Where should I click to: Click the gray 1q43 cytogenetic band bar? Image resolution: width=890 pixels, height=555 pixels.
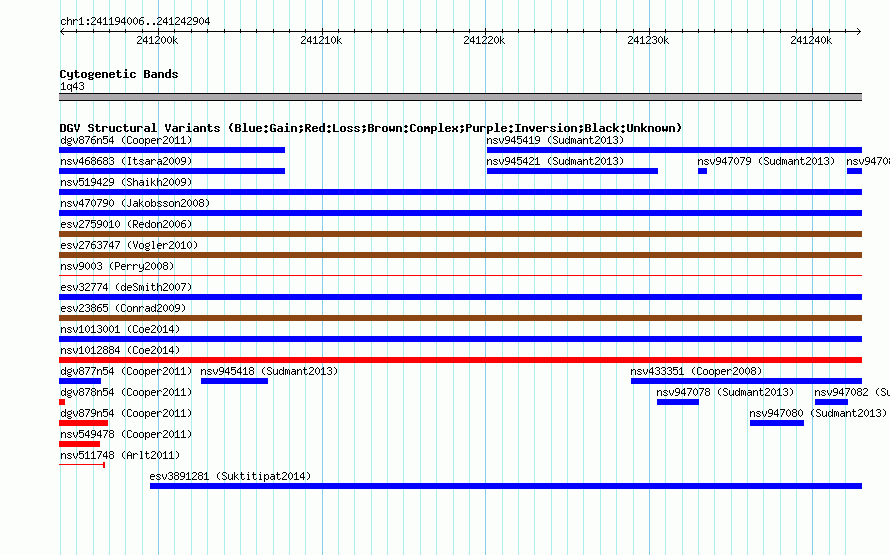coord(460,97)
